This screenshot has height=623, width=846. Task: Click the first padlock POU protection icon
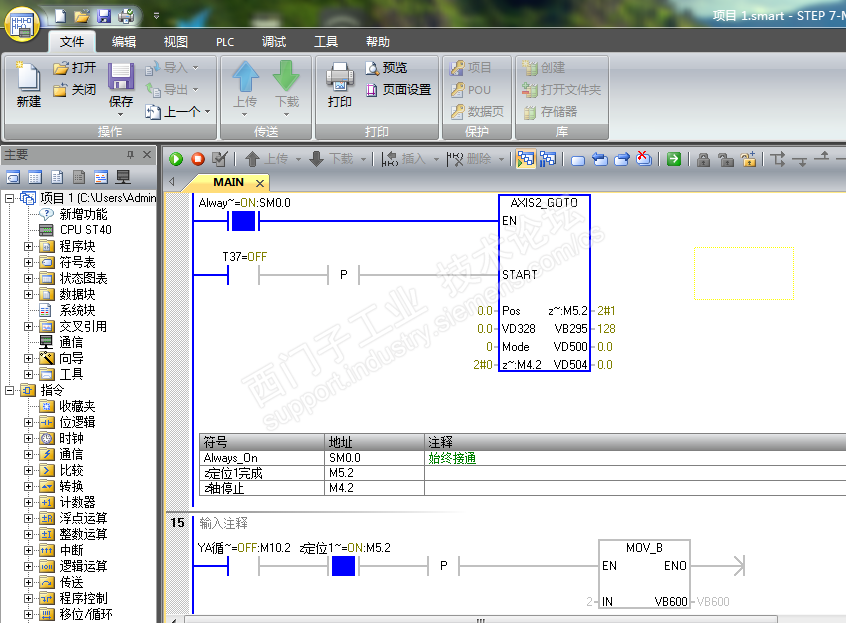click(x=703, y=160)
